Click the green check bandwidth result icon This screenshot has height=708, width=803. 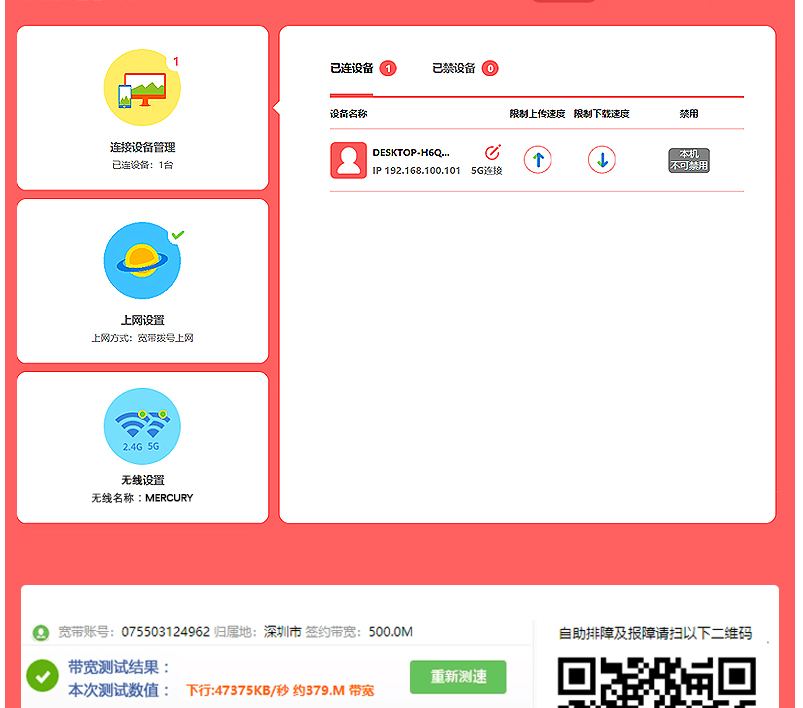43,676
